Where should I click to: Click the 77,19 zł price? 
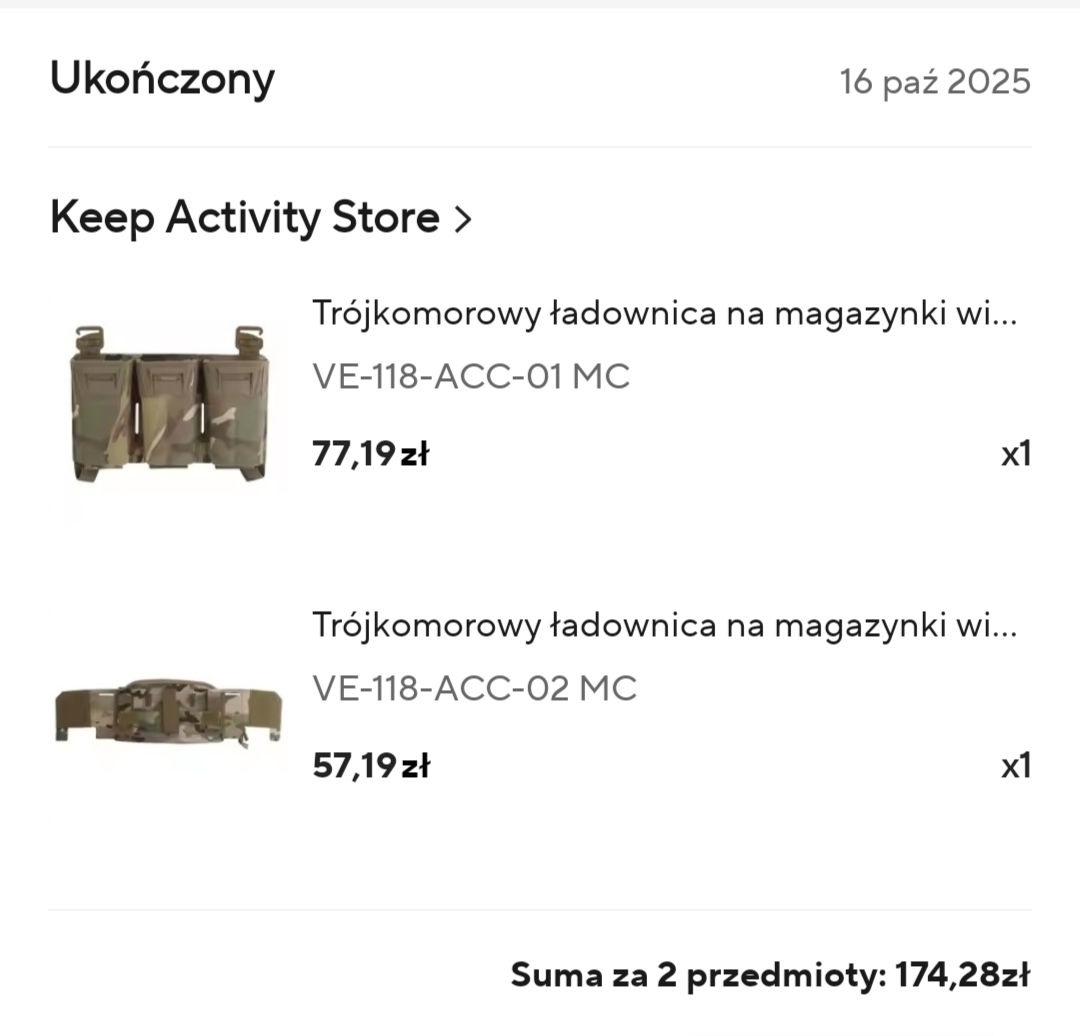point(370,455)
